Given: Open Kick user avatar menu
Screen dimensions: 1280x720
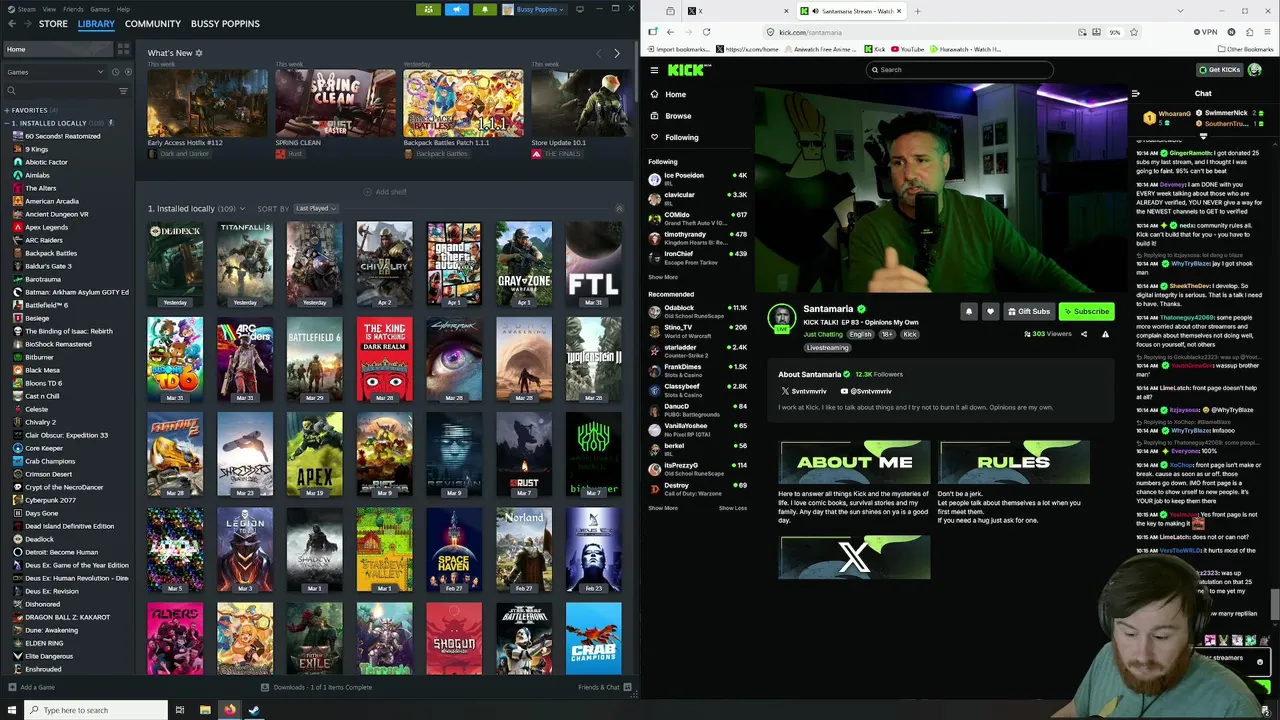Looking at the screenshot, I should [x=1255, y=70].
